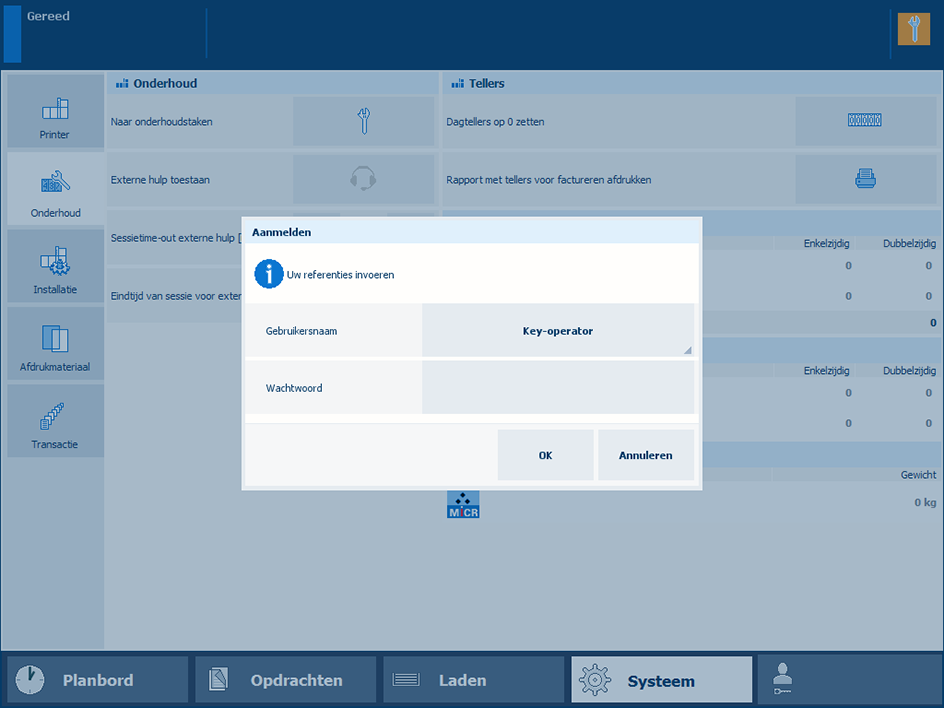
Task: Open the Printer section in sidebar
Action: pos(55,112)
